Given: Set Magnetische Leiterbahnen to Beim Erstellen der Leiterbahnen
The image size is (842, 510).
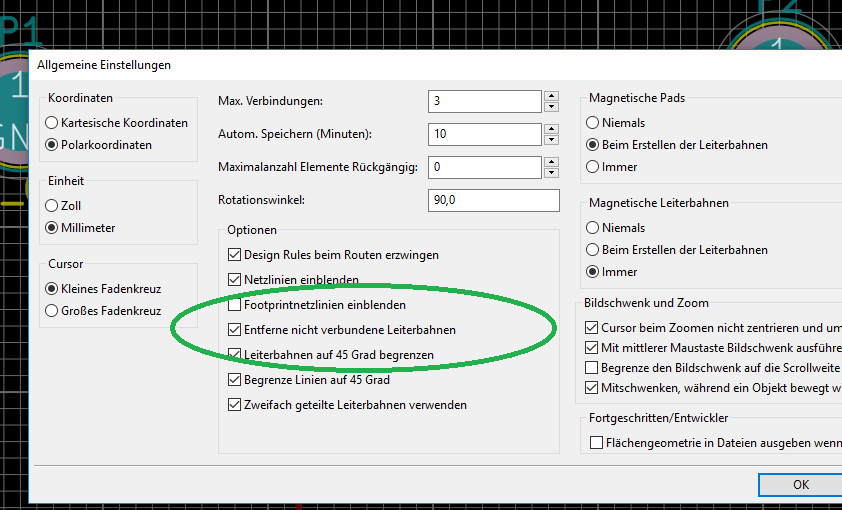Looking at the screenshot, I should pos(592,250).
